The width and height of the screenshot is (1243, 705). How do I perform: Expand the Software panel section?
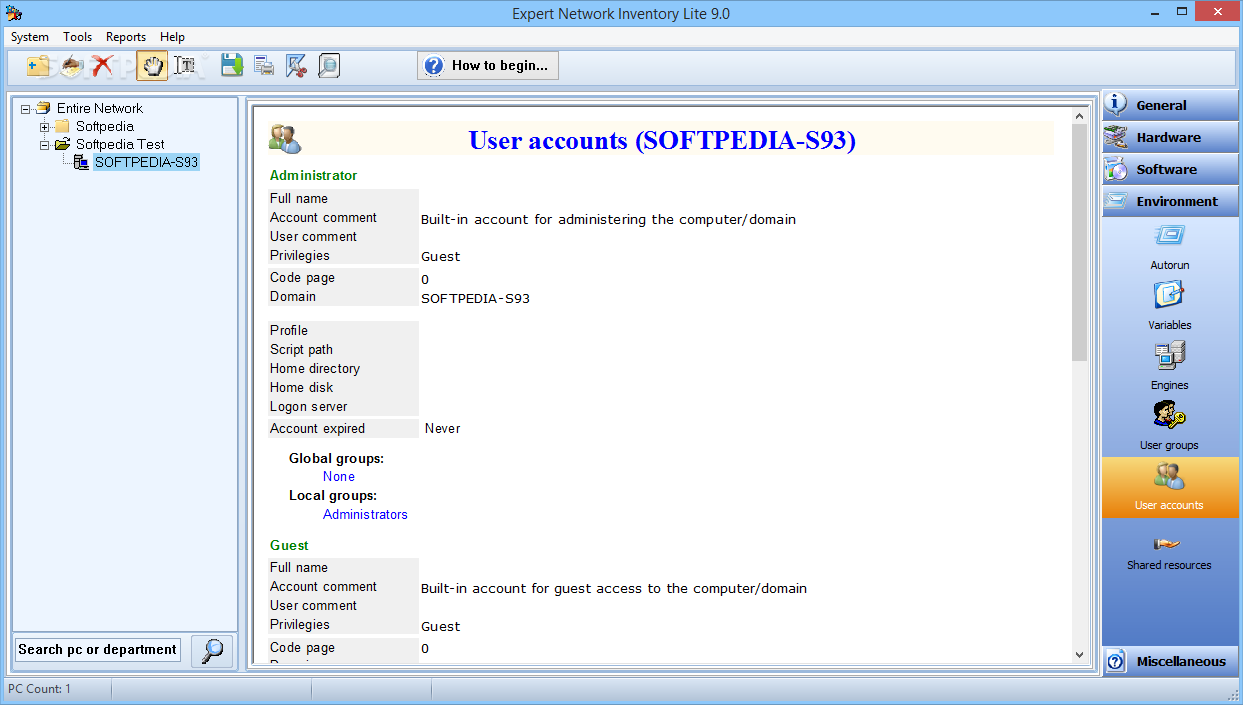click(x=1170, y=169)
